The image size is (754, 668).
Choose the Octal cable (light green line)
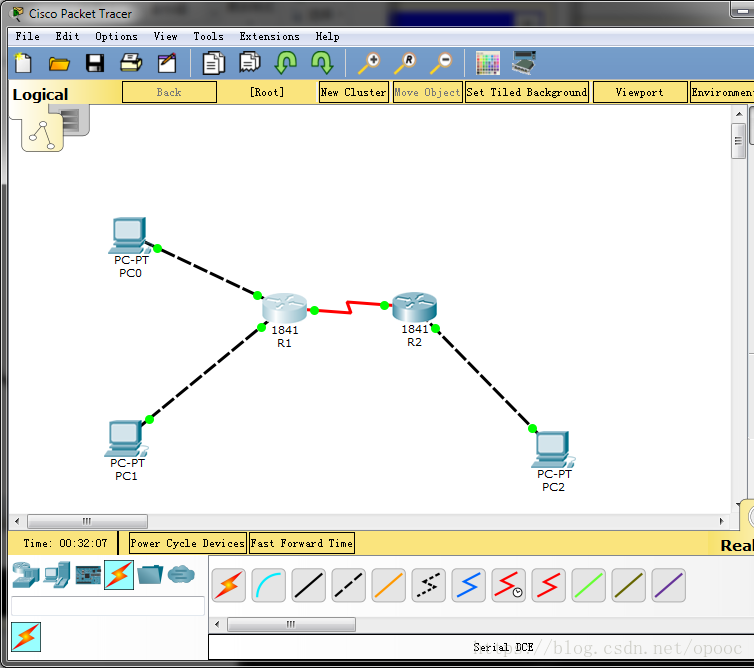click(x=589, y=585)
